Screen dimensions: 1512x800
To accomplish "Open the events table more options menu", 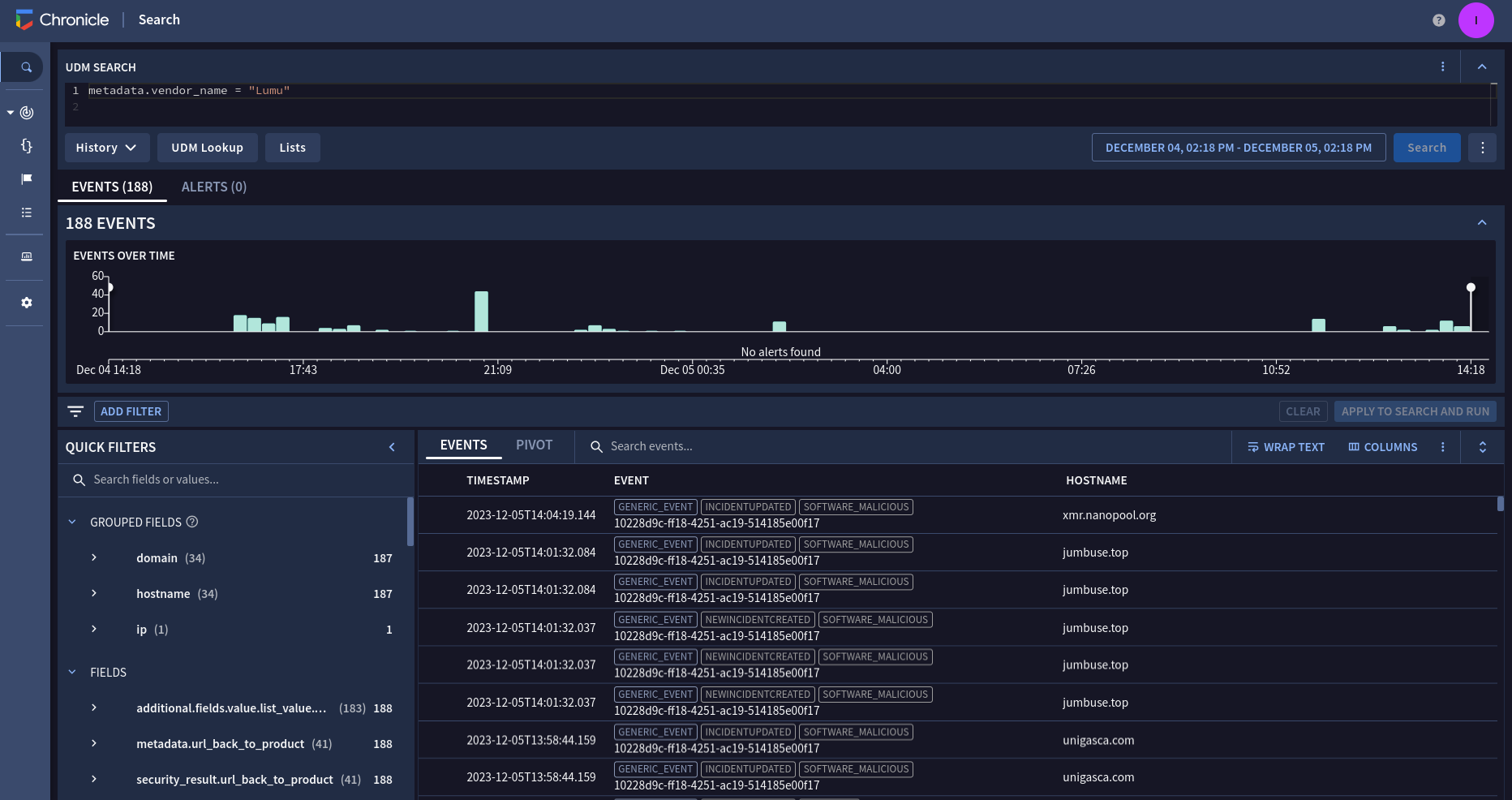I will (x=1442, y=447).
